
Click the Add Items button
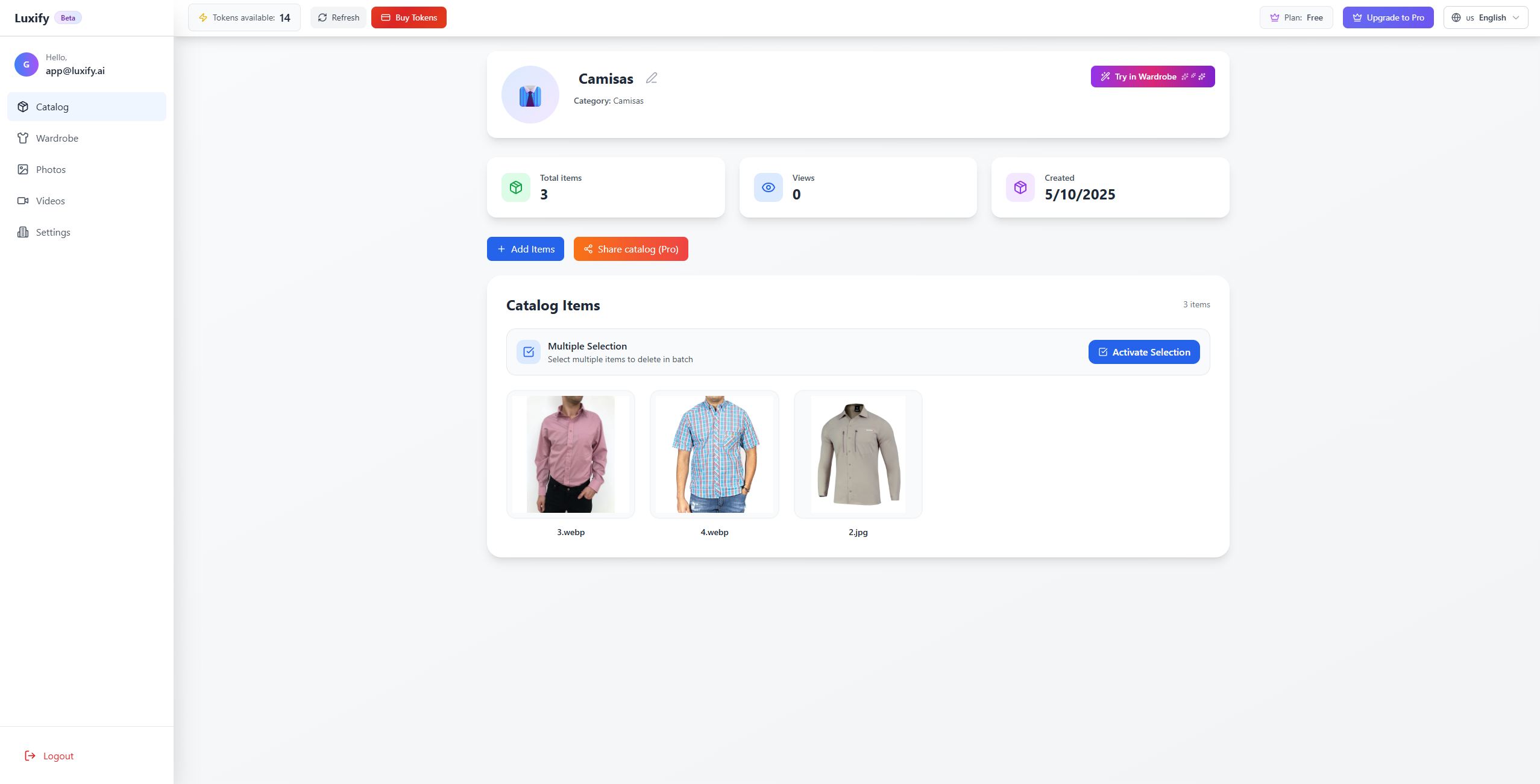525,249
